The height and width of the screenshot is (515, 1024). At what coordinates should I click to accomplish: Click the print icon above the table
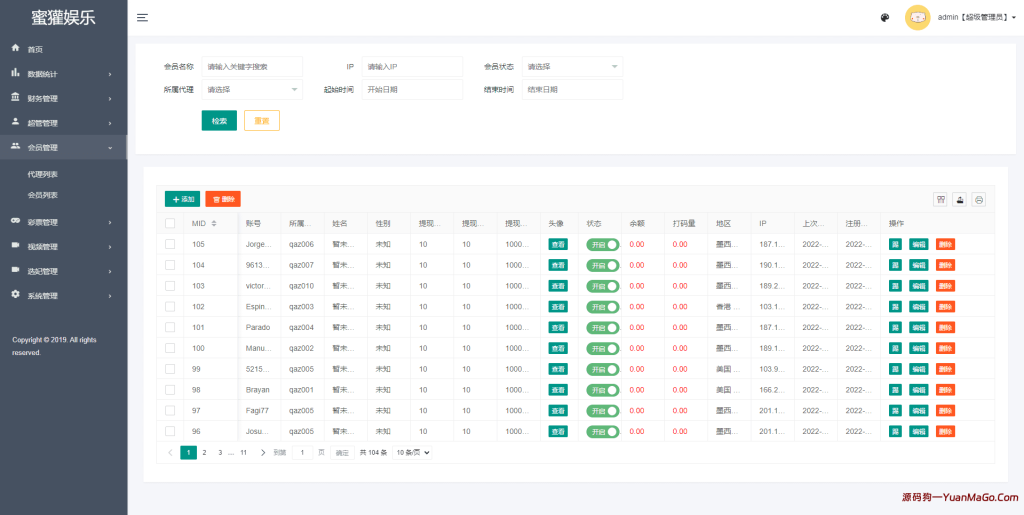coord(979,199)
